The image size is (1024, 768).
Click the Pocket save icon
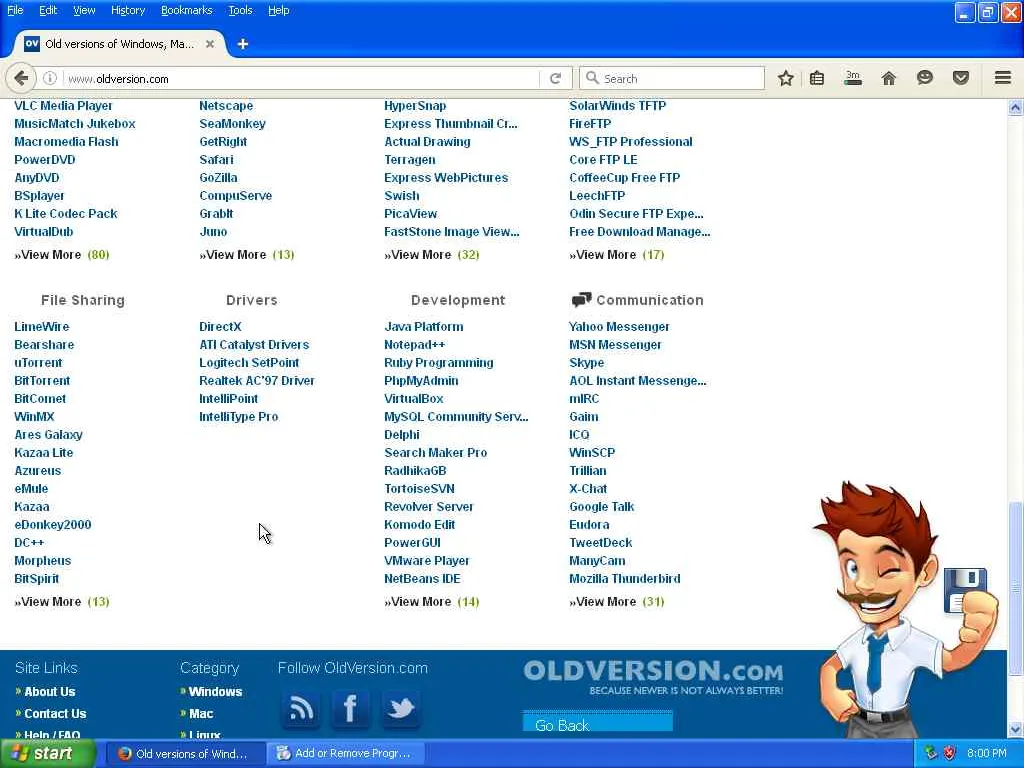coord(961,78)
